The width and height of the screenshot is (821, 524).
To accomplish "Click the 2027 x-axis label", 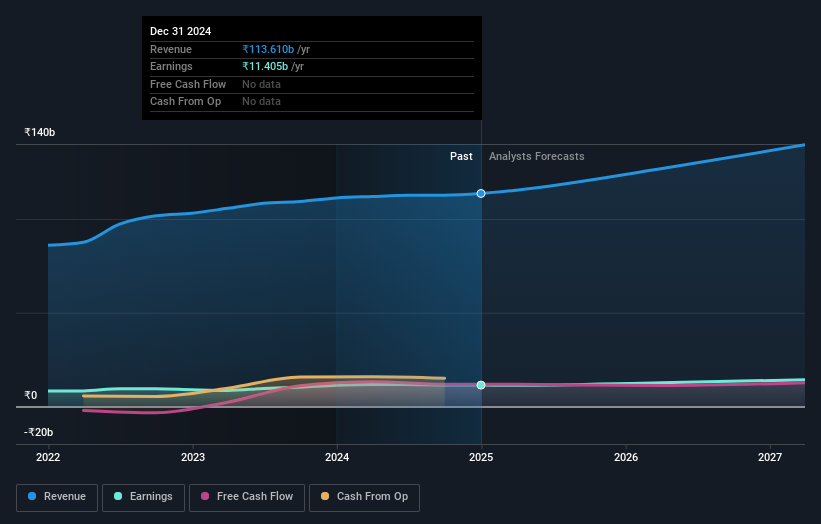I will point(770,458).
